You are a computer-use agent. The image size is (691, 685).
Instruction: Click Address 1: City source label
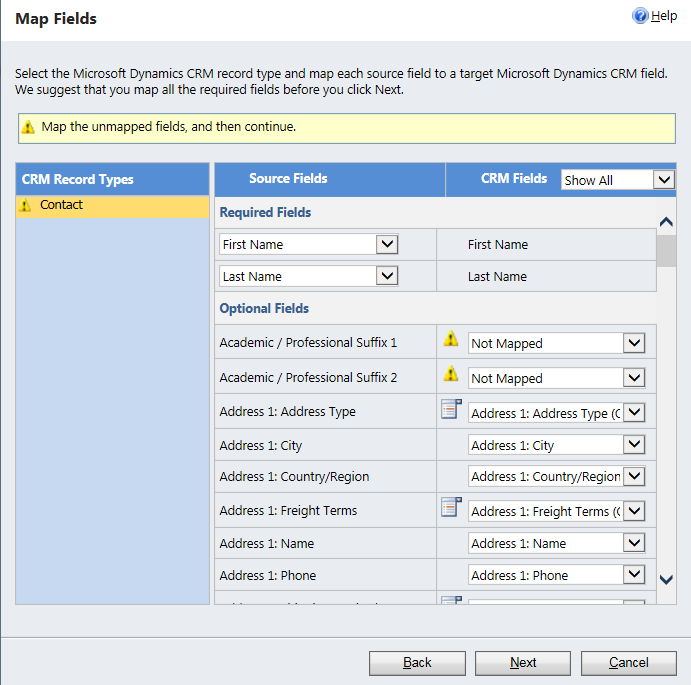point(260,446)
